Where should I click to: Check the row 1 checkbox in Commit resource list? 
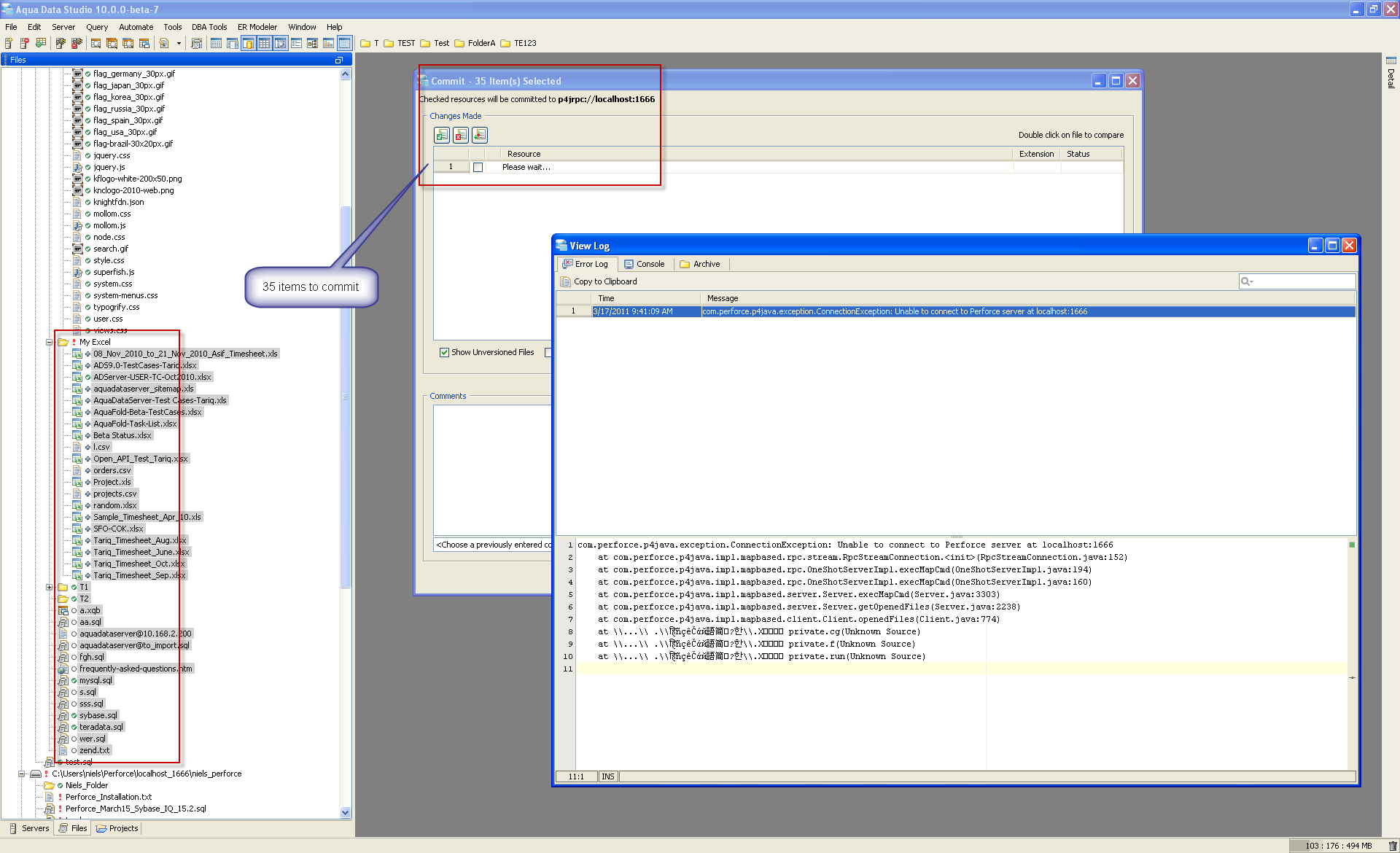(x=478, y=167)
